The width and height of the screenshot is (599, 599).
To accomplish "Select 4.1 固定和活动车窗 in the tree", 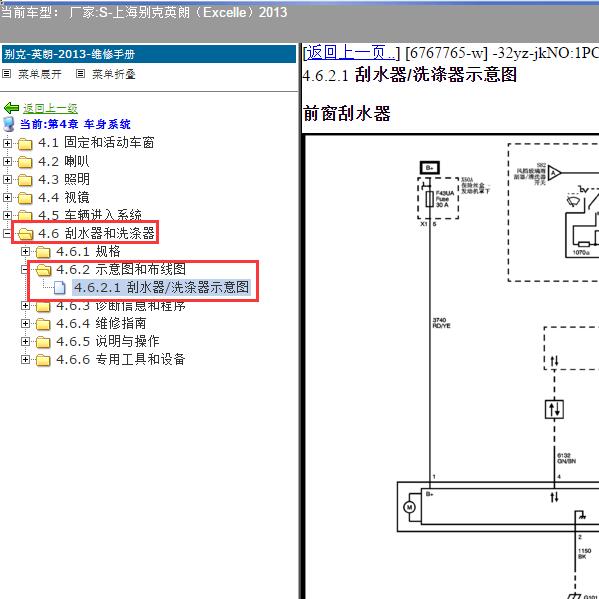I will 96,143.
